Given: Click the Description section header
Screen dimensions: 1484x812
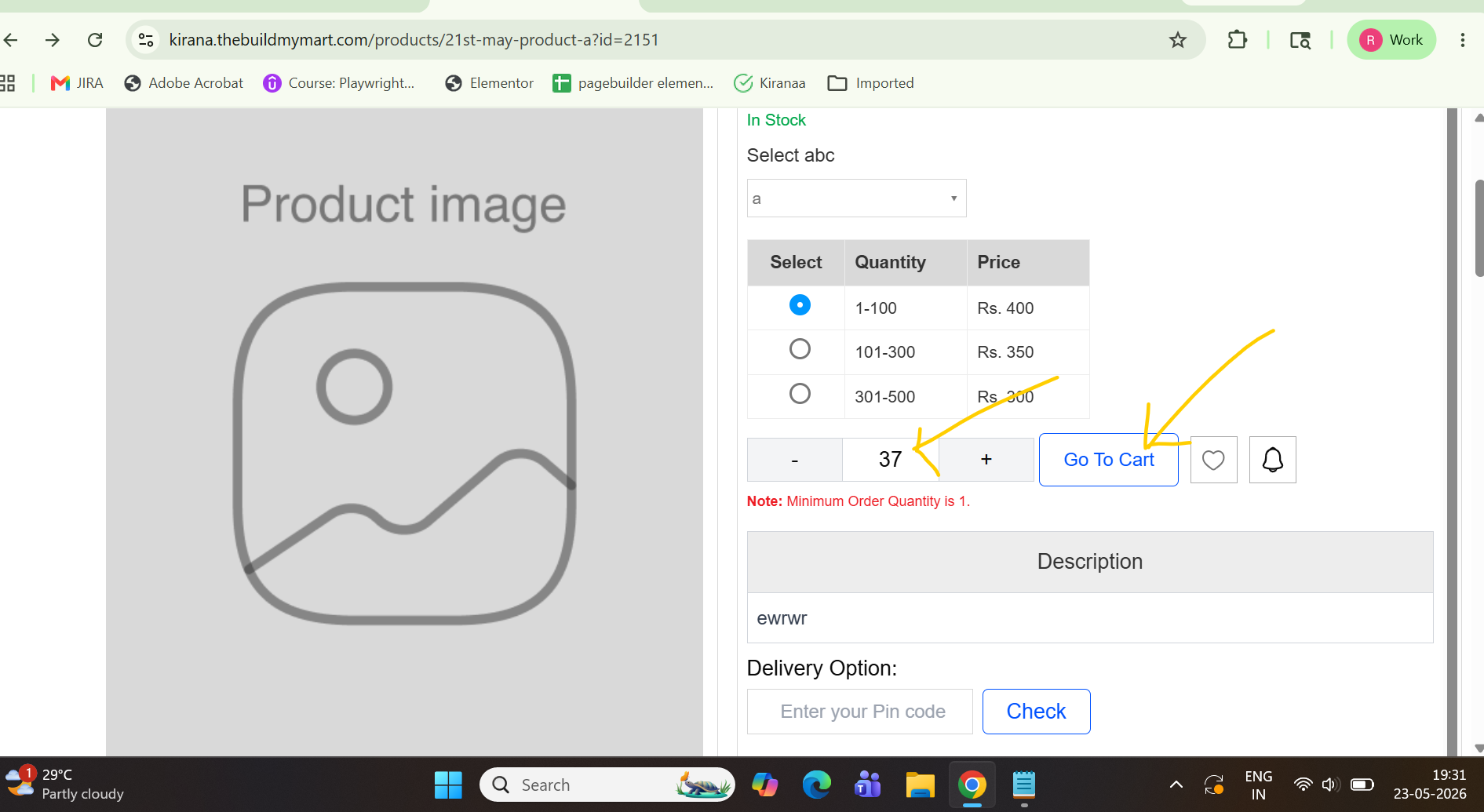Looking at the screenshot, I should 1090,562.
